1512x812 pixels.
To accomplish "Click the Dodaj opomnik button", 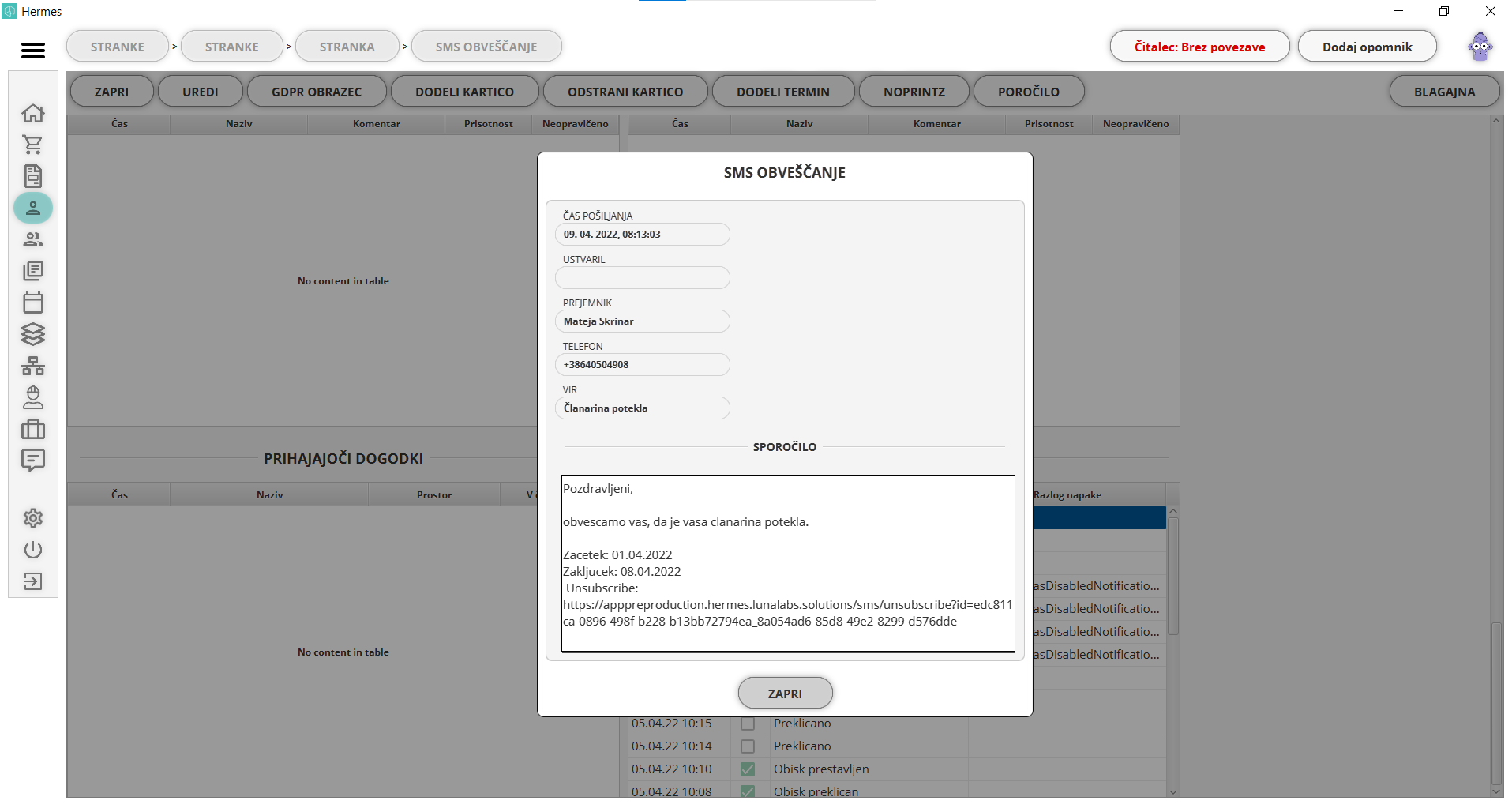I will [1368, 47].
